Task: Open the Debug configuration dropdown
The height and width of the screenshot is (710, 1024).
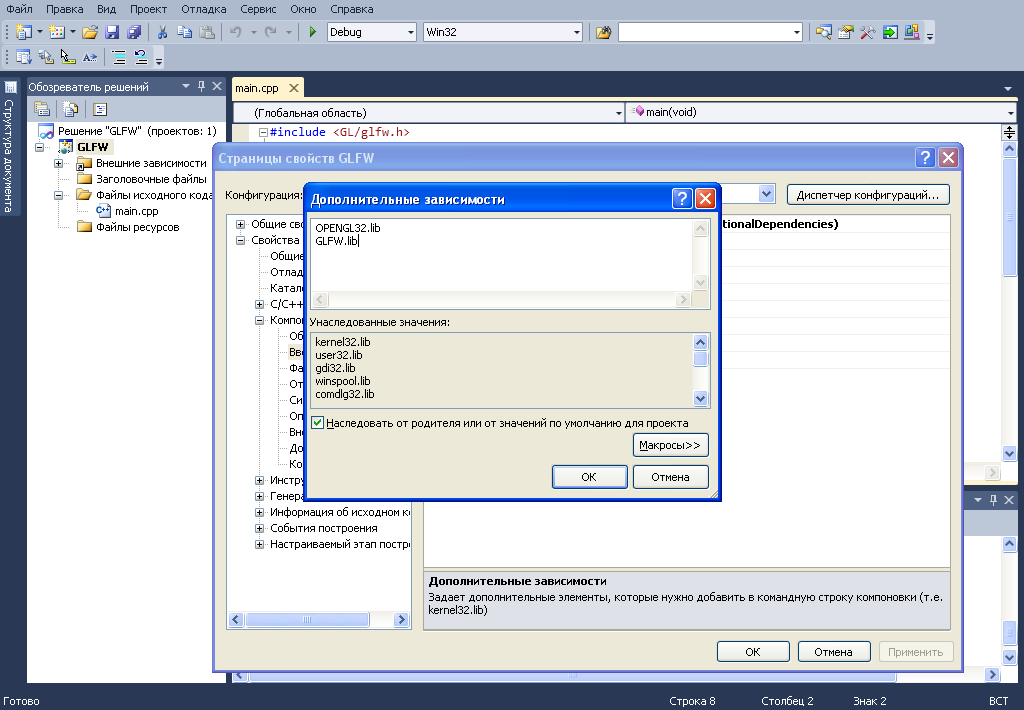Action: tap(411, 32)
